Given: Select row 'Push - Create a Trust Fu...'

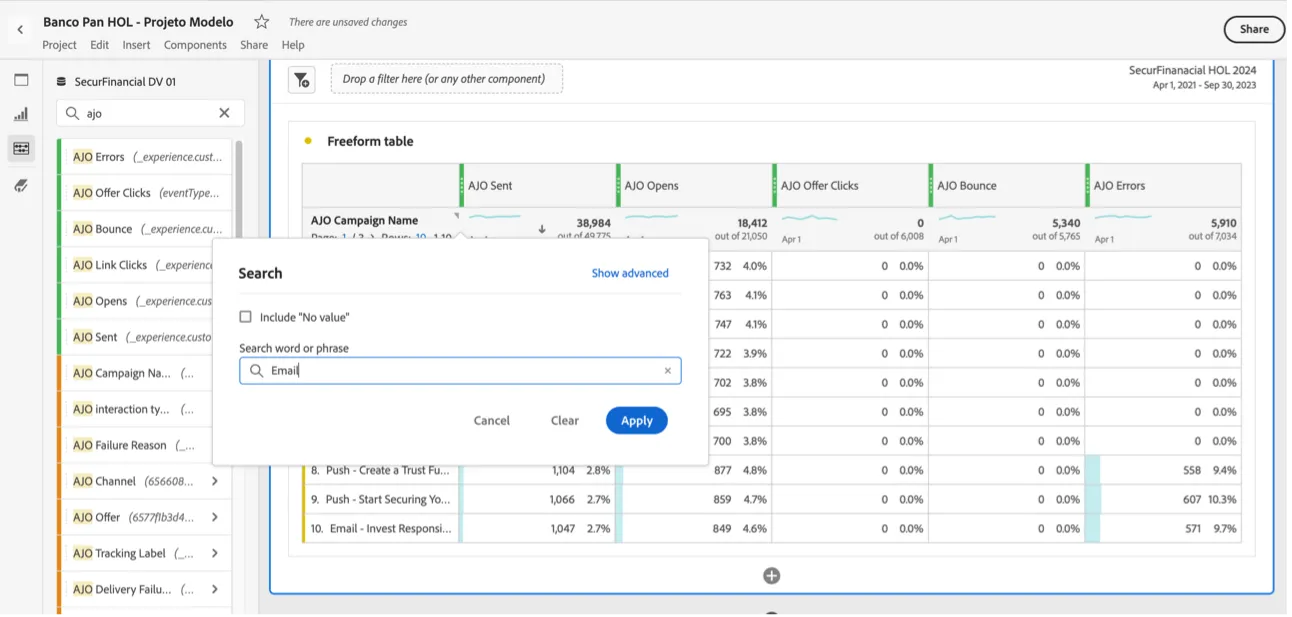Looking at the screenshot, I should click(381, 470).
